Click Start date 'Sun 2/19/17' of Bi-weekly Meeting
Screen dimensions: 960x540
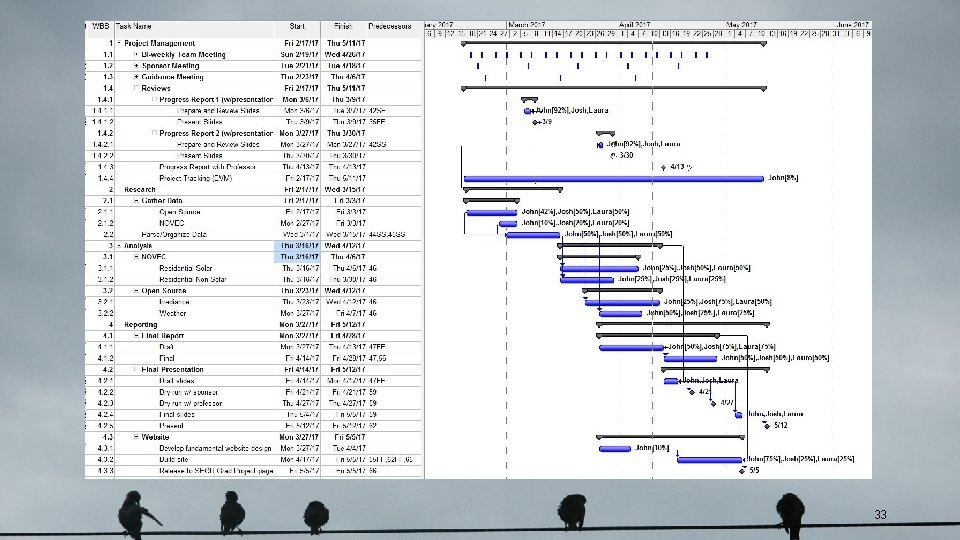299,54
